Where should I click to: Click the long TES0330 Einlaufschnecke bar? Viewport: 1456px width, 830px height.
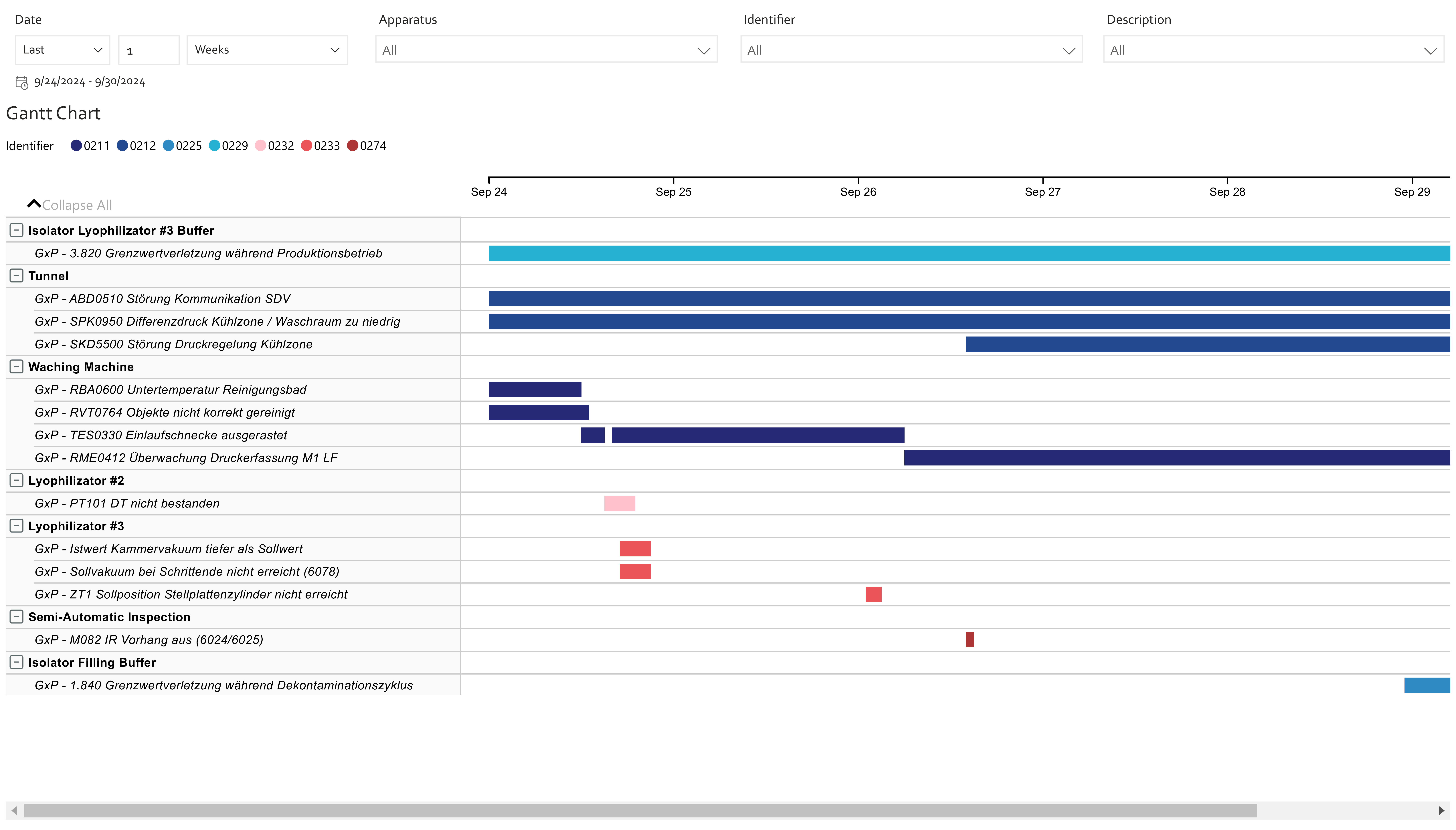tap(758, 435)
